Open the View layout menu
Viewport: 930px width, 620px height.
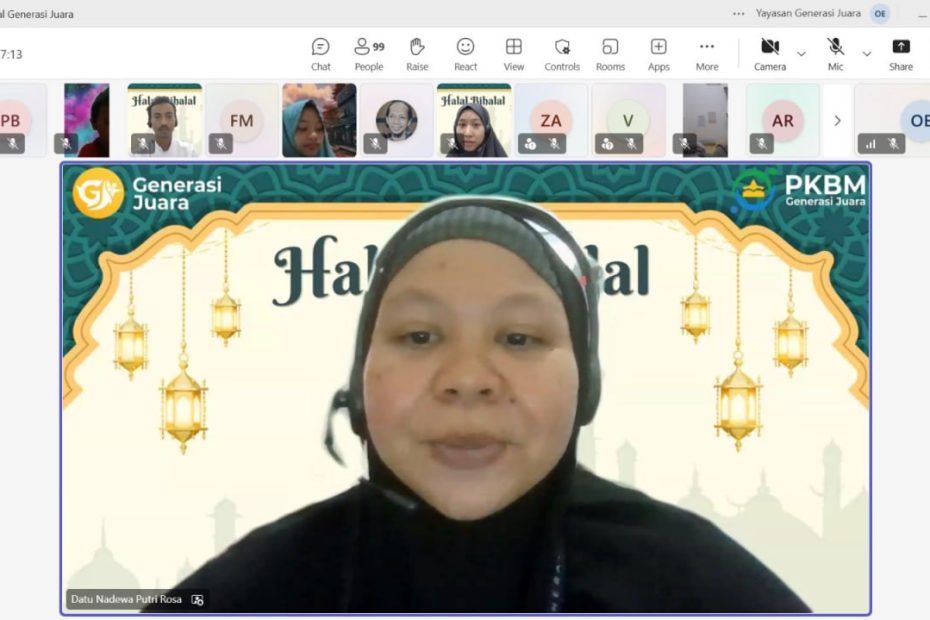click(x=513, y=54)
